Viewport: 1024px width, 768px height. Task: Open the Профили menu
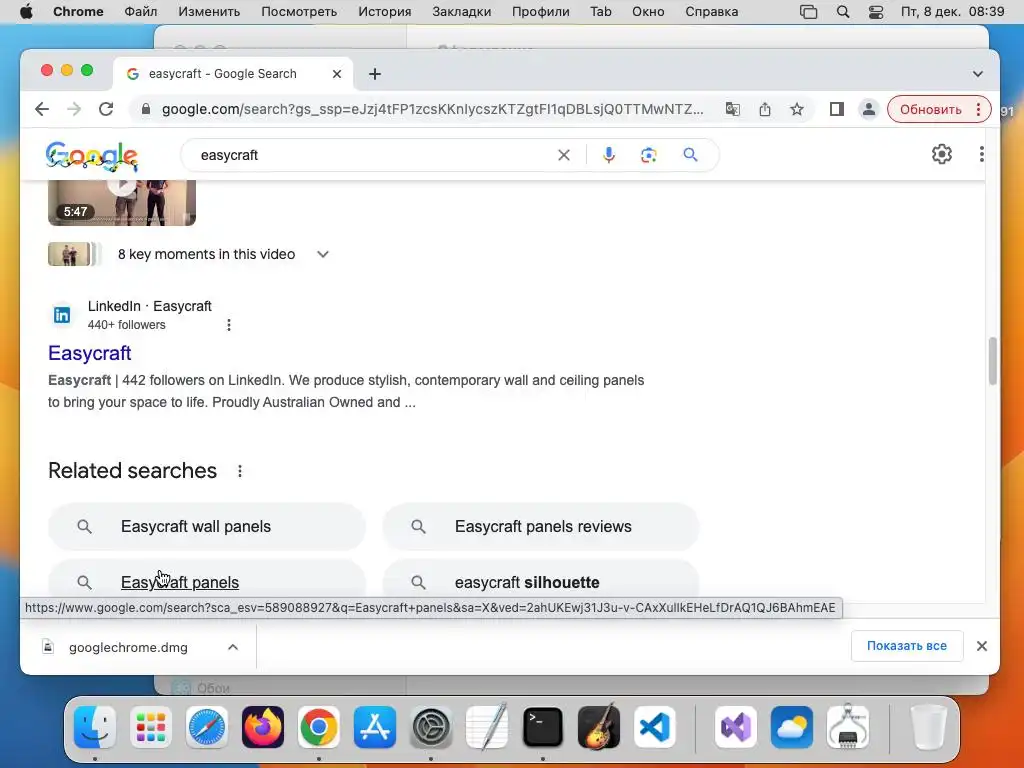tap(541, 12)
